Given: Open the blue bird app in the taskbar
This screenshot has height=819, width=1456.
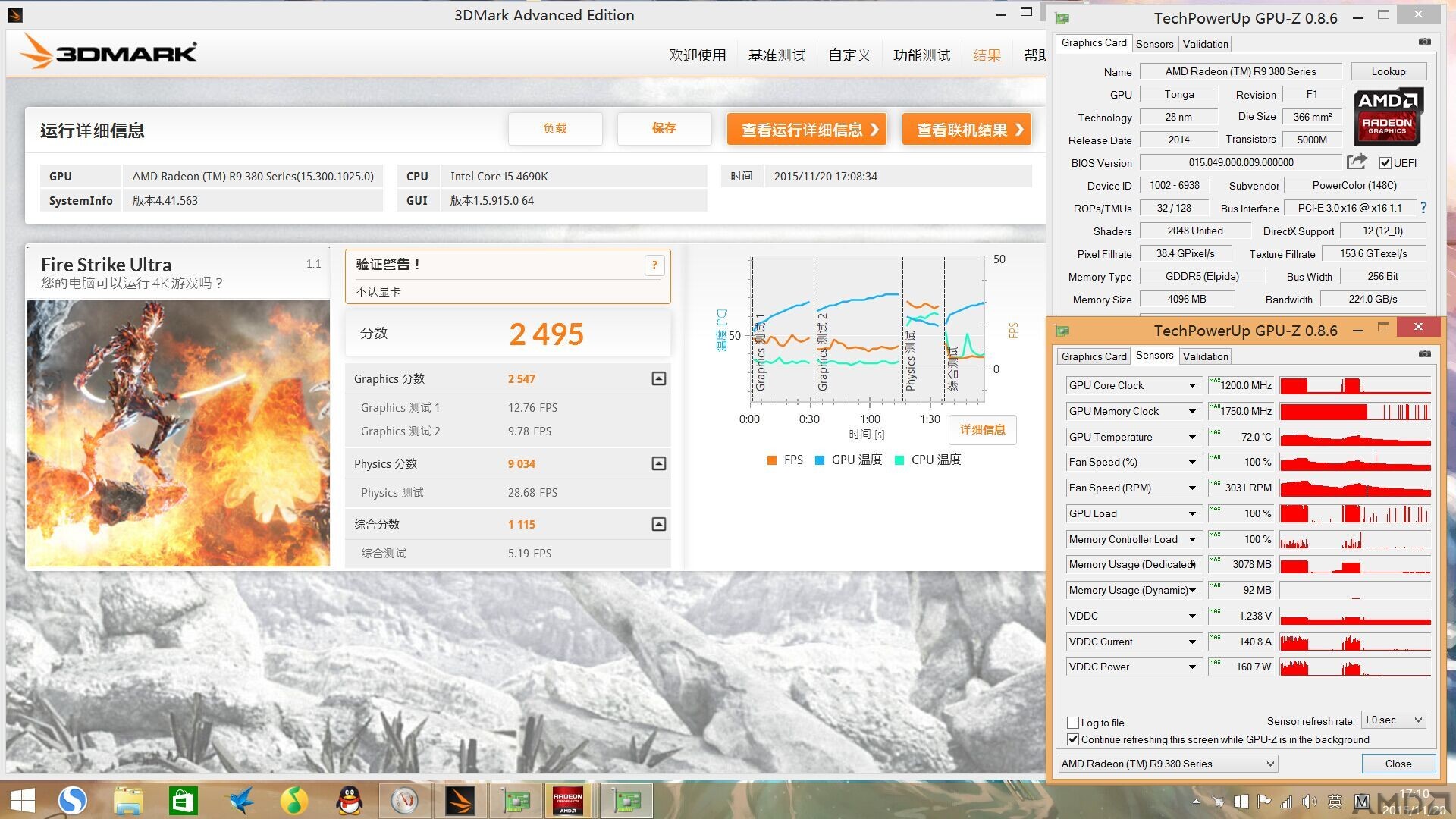Looking at the screenshot, I should pos(240,800).
